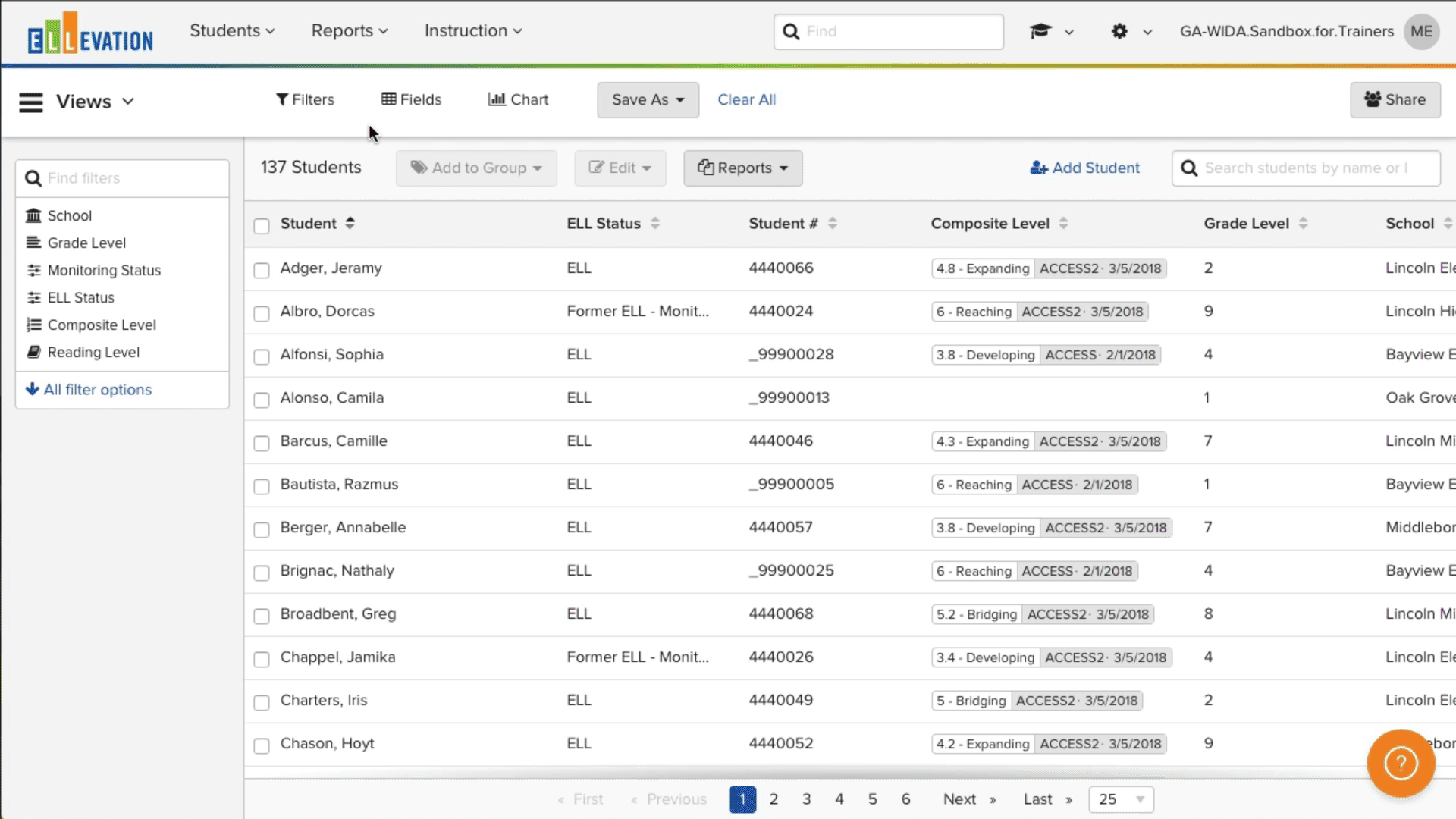The width and height of the screenshot is (1456, 819).
Task: Click the Ellevation logo
Action: click(x=90, y=33)
